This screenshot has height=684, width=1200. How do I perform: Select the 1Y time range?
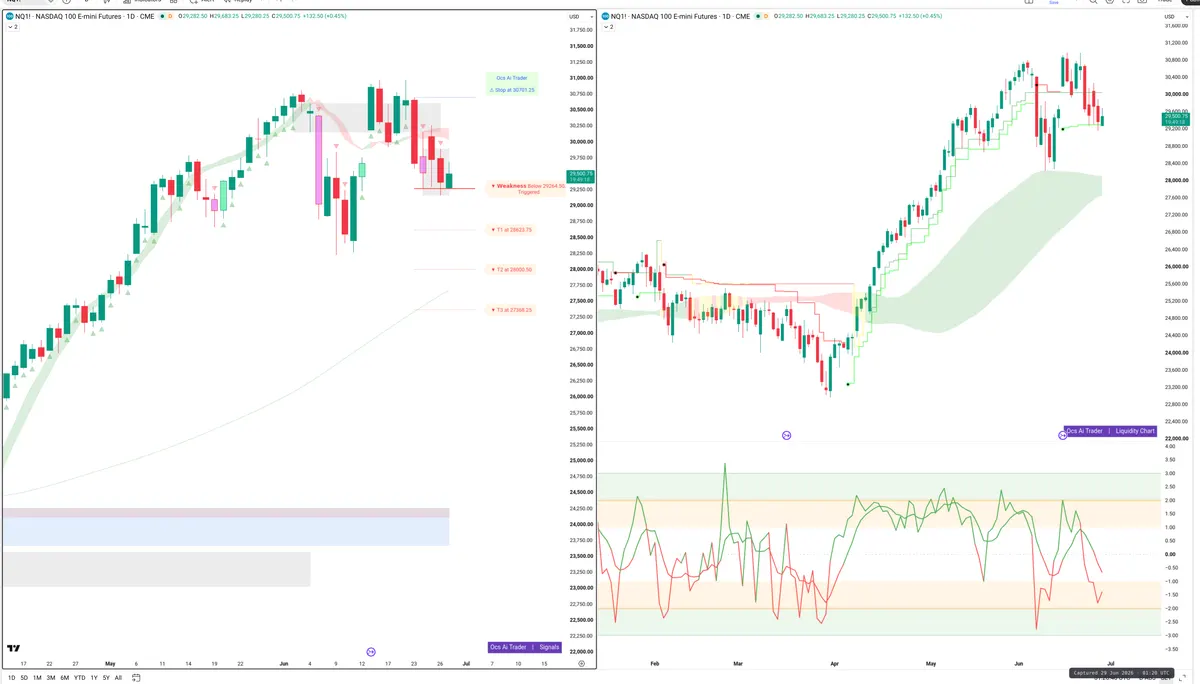coord(94,678)
